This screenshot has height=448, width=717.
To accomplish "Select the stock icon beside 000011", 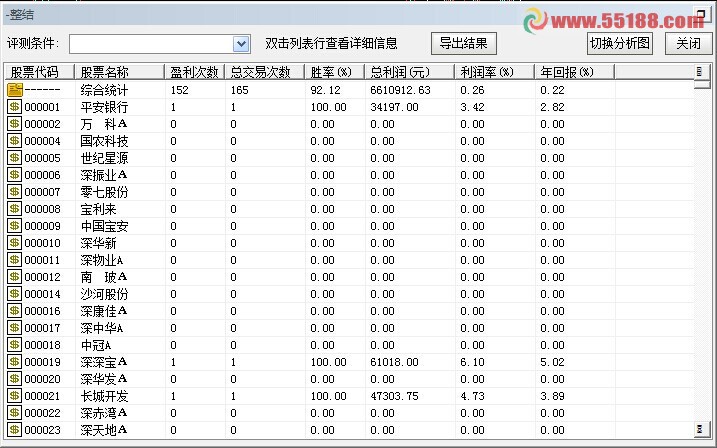I will [15, 260].
